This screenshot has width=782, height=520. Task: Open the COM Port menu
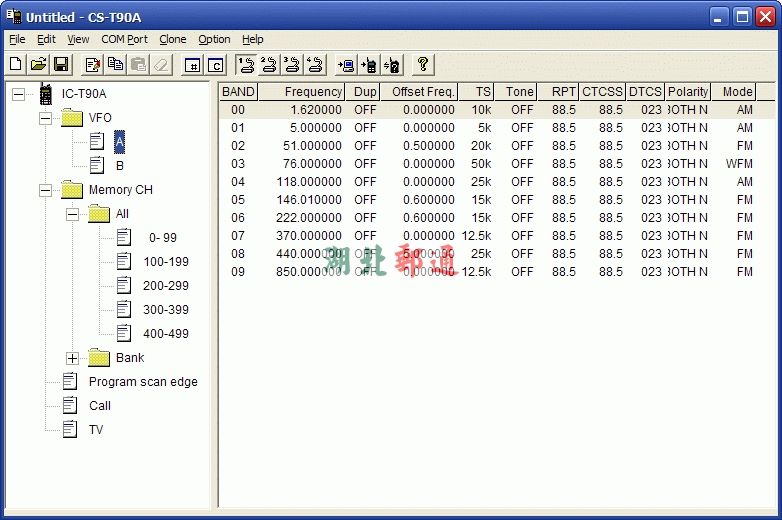coord(124,39)
